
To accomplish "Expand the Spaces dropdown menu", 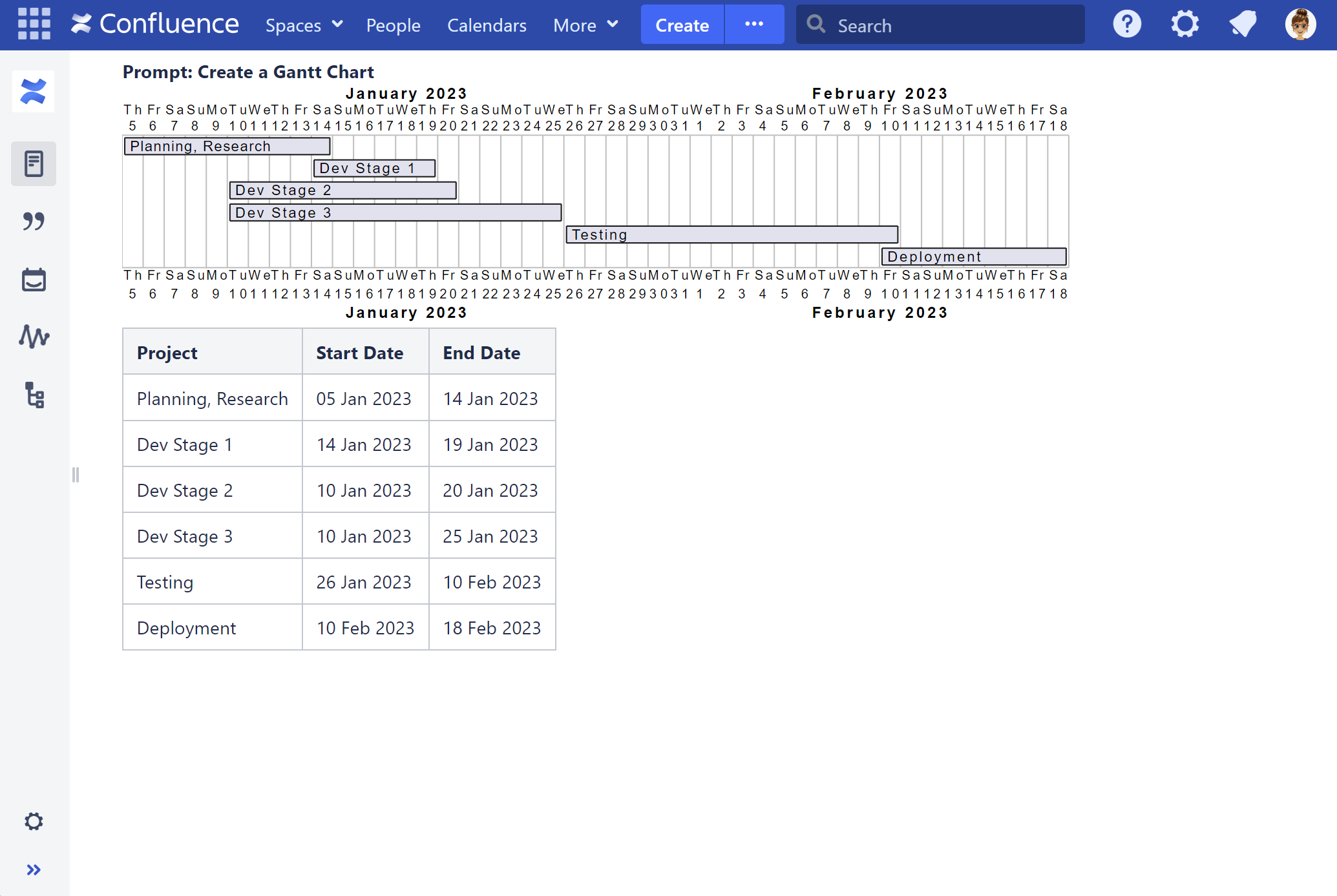I will 304,25.
